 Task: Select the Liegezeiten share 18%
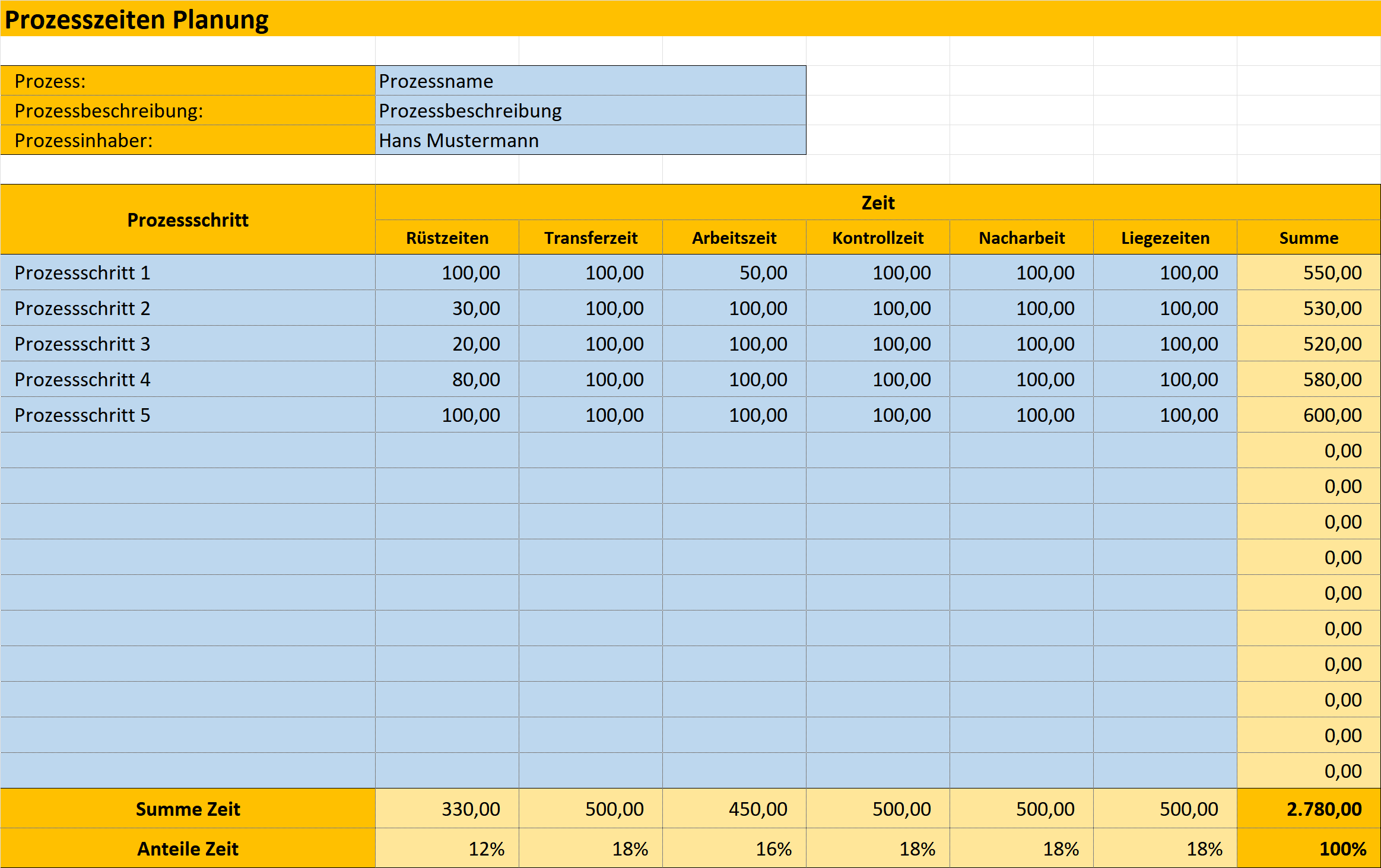pyautogui.click(x=1165, y=848)
